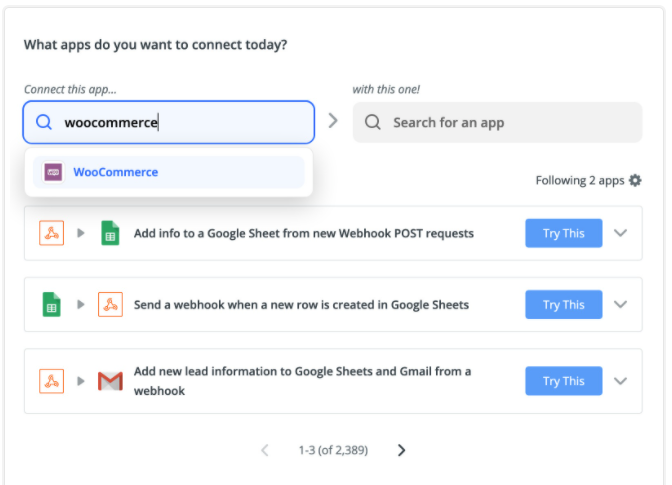
Task: Select the WooCommerce suggestion from dropdown
Action: (168, 172)
